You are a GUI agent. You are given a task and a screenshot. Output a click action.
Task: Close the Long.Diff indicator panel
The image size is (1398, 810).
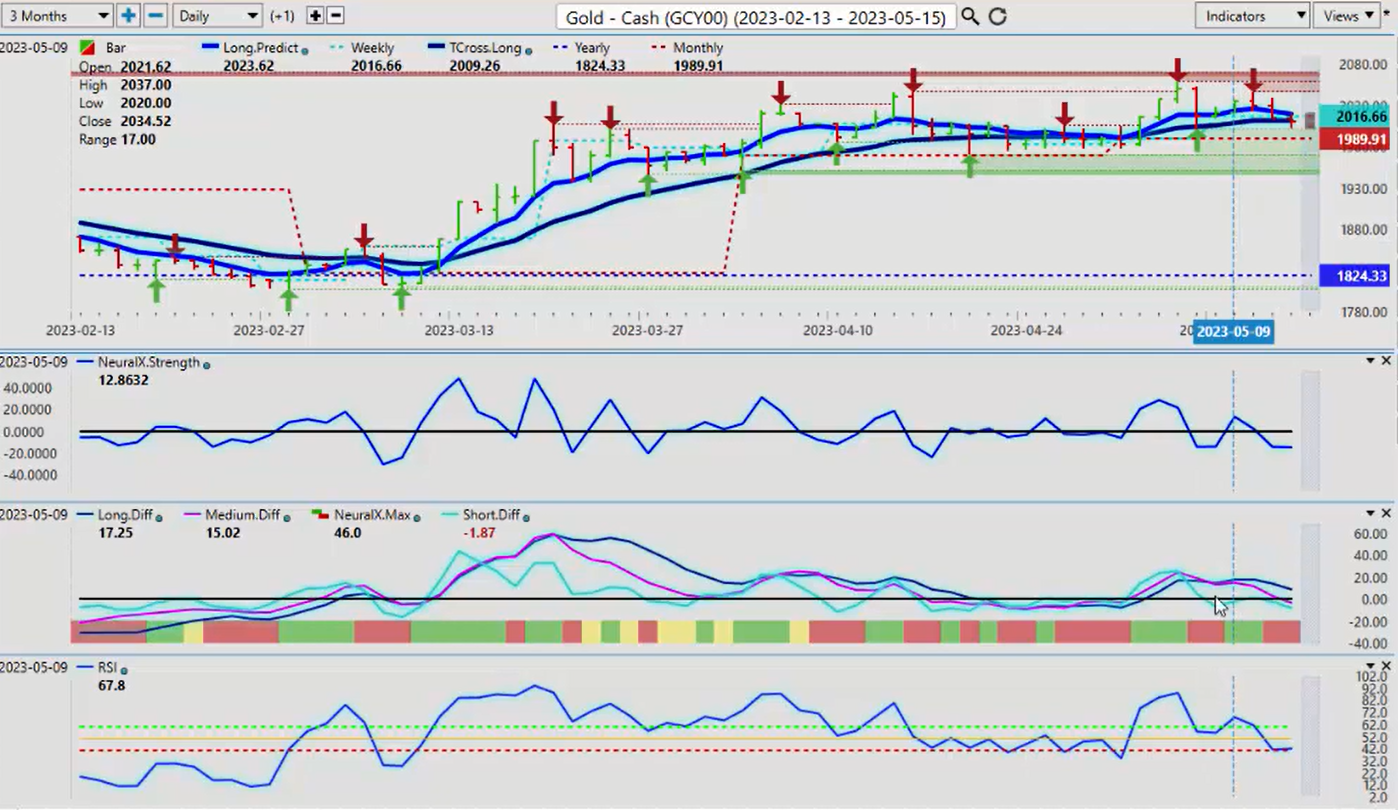tap(1386, 513)
